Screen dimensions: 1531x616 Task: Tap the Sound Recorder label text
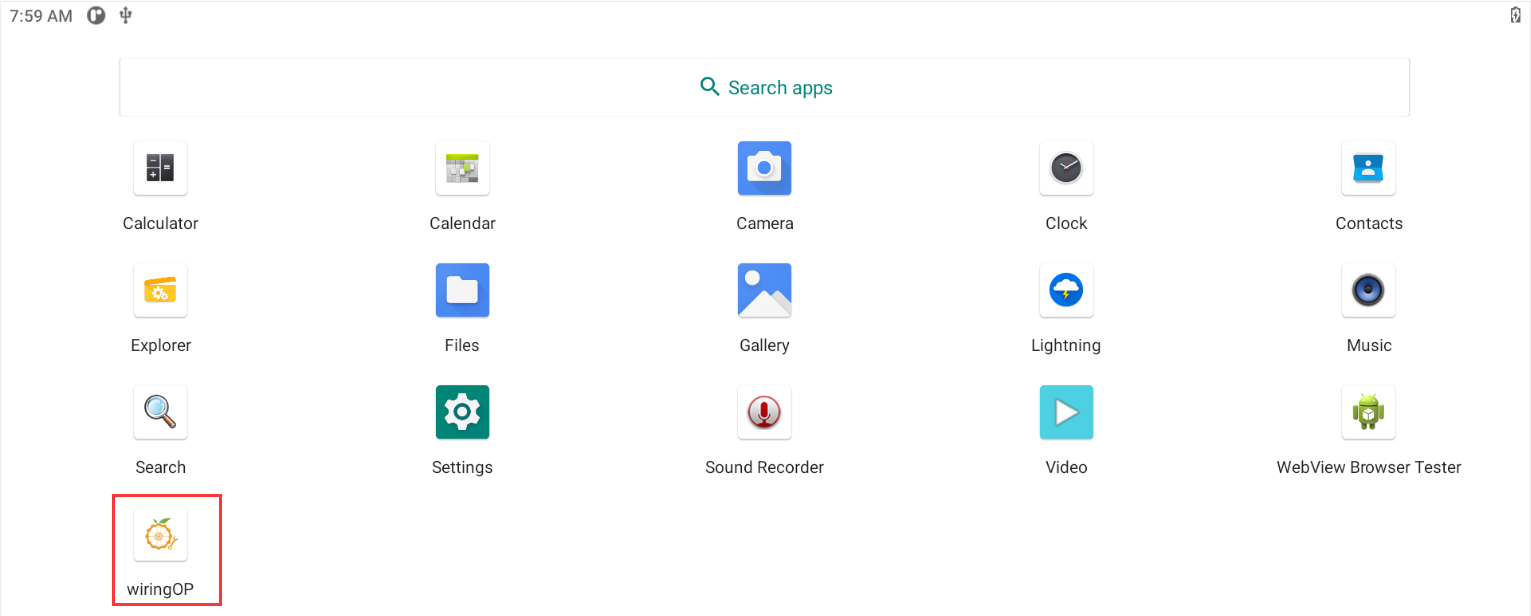pos(764,467)
